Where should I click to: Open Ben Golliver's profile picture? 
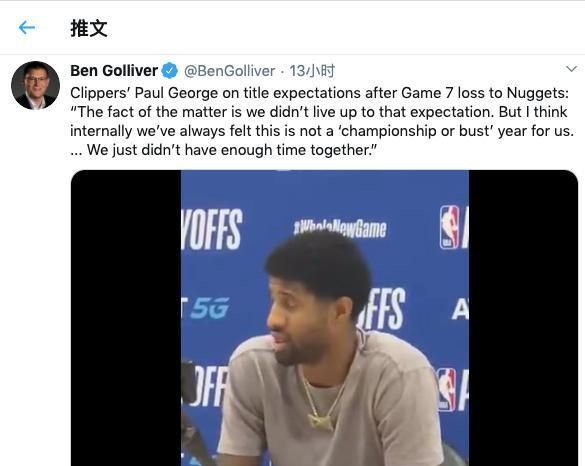point(35,85)
